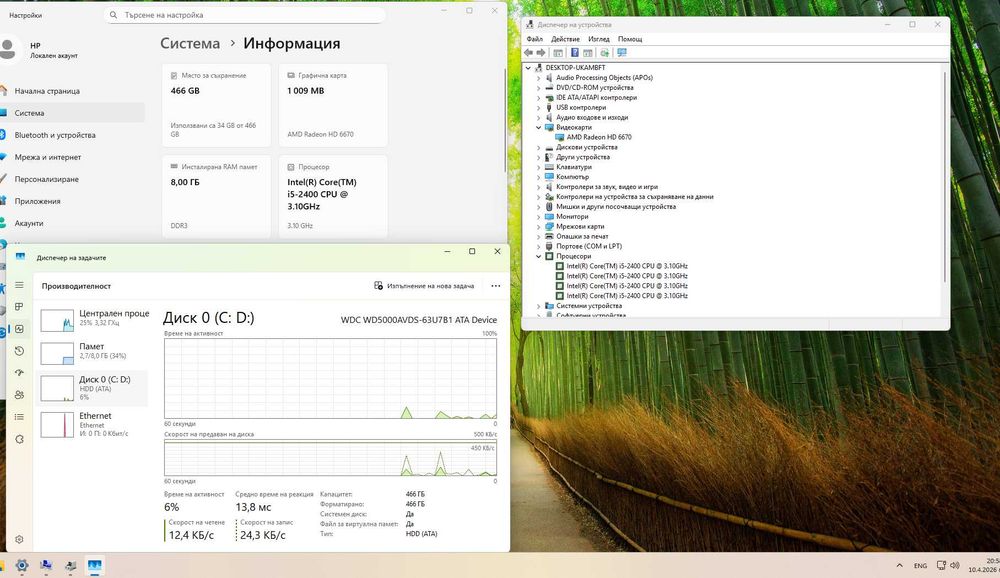Click the Settings gear icon on the taskbar
The height and width of the screenshot is (578, 1000).
[x=22, y=565]
